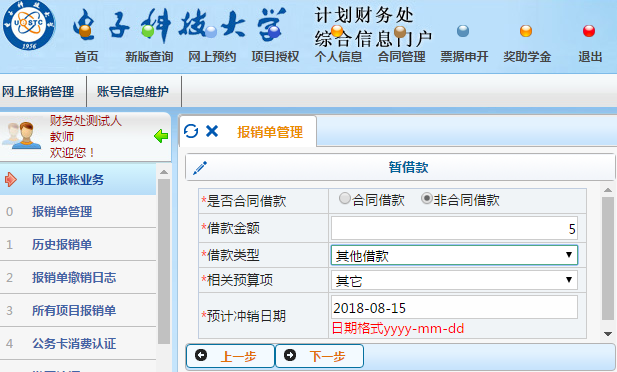The image size is (617, 372).
Task: Click the pencil edit icon beside 暂借款
Action: click(200, 168)
